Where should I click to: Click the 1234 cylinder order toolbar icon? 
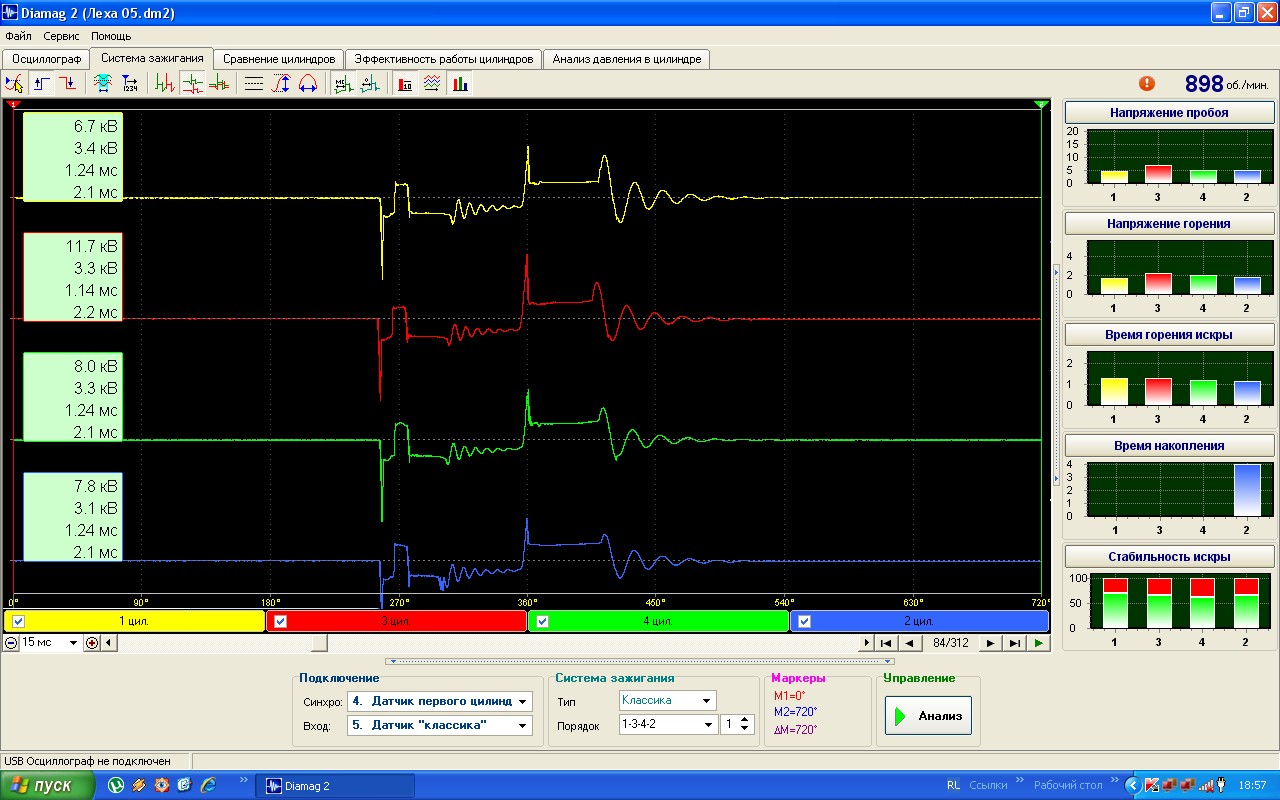point(130,84)
